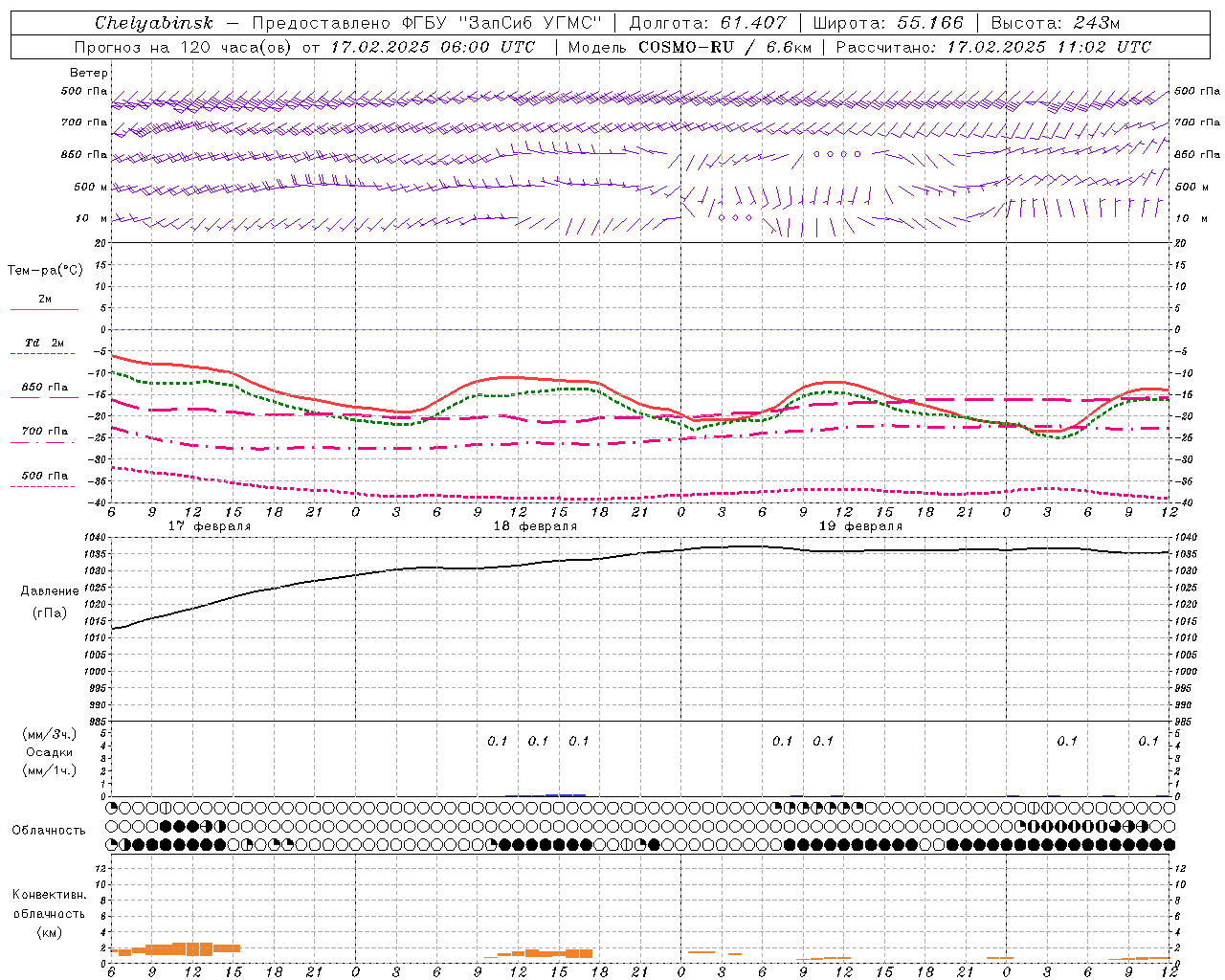
Task: Click the 'Облачность' cloud cover label
Action: pos(49,831)
